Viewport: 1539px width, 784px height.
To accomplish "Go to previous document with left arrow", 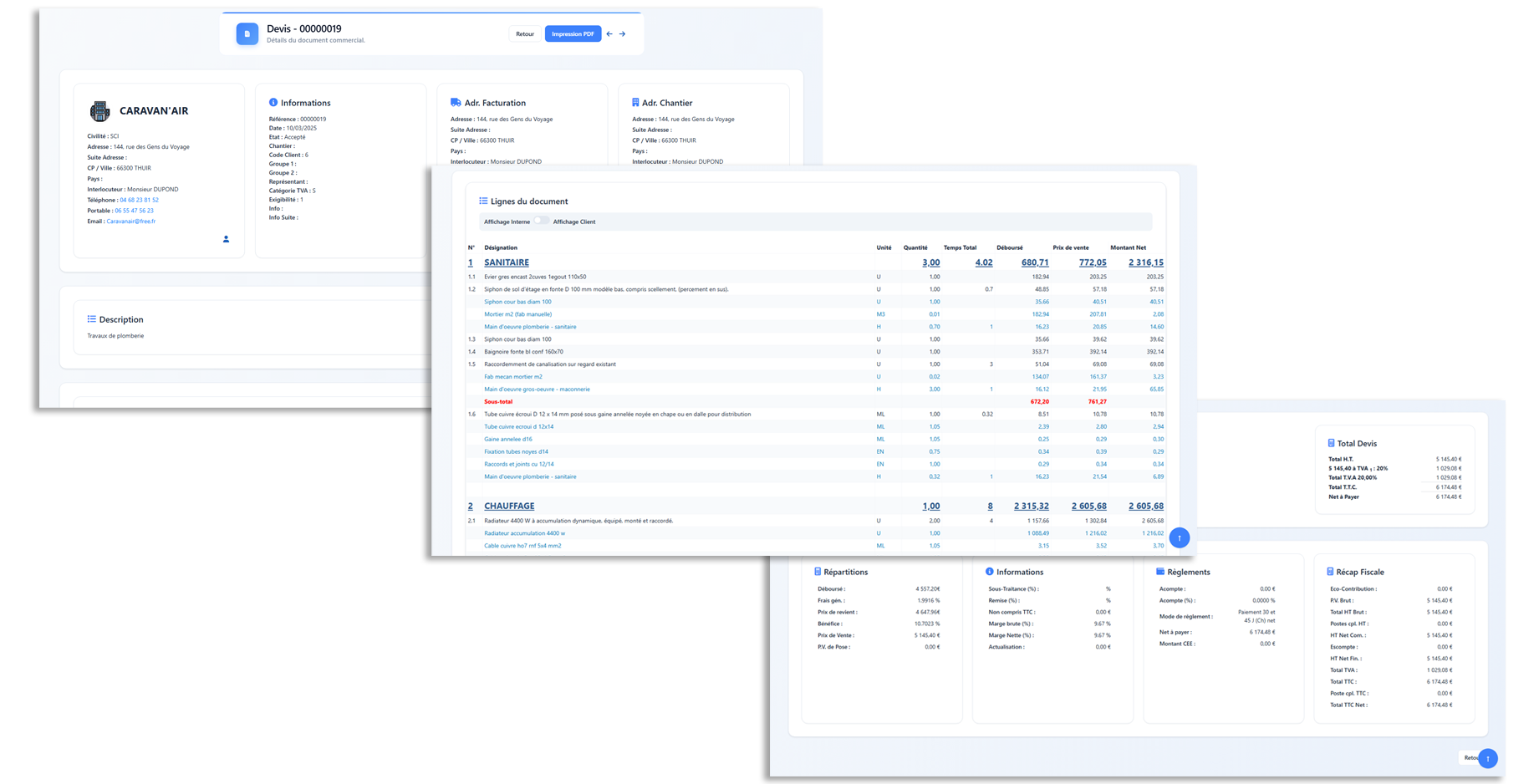I will [x=609, y=34].
